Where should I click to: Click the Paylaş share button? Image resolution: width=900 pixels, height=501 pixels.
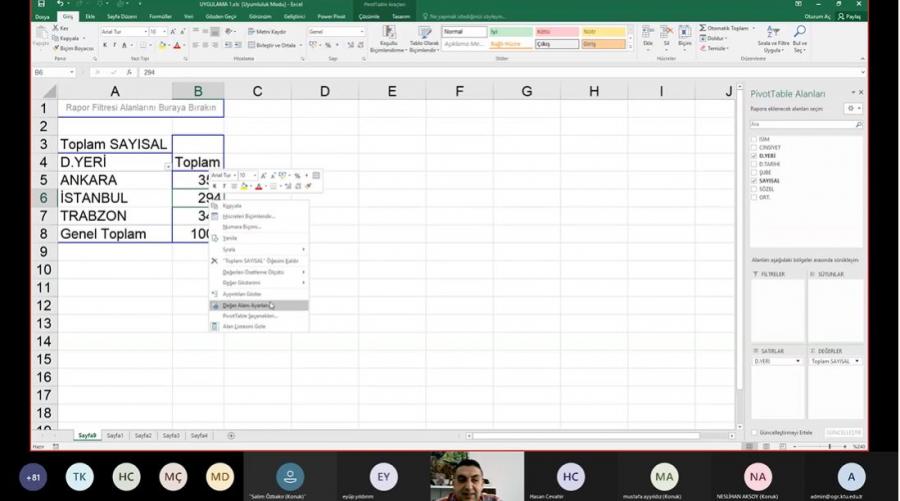(849, 17)
